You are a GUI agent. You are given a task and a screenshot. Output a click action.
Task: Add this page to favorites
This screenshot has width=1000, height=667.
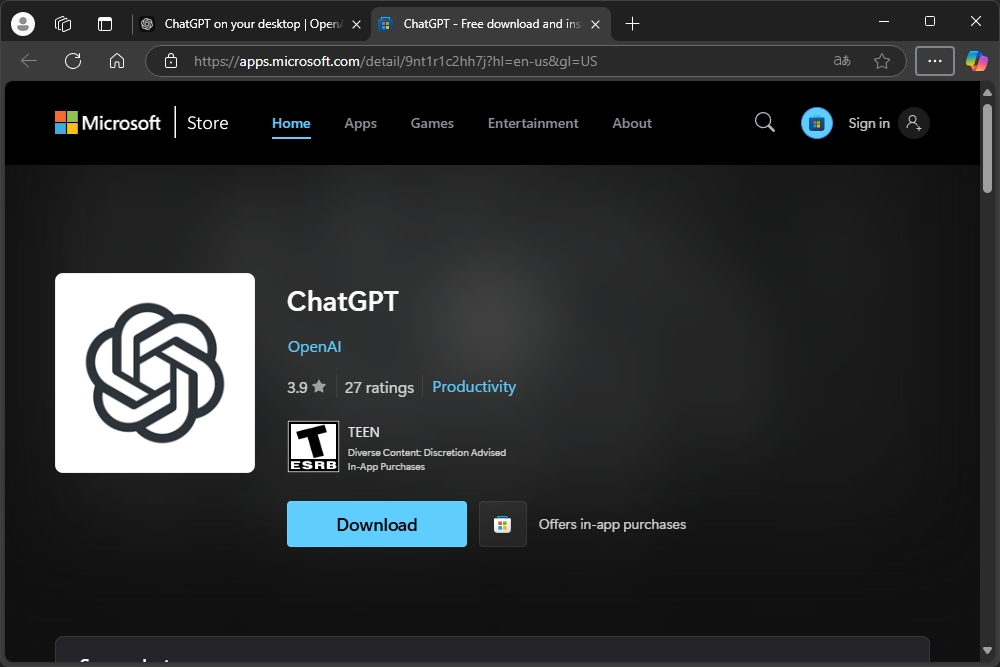(x=882, y=61)
